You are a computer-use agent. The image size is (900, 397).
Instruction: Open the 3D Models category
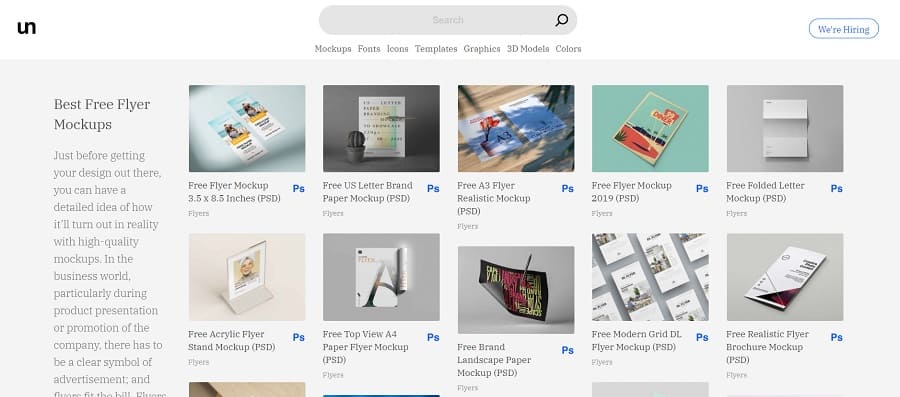pos(528,49)
